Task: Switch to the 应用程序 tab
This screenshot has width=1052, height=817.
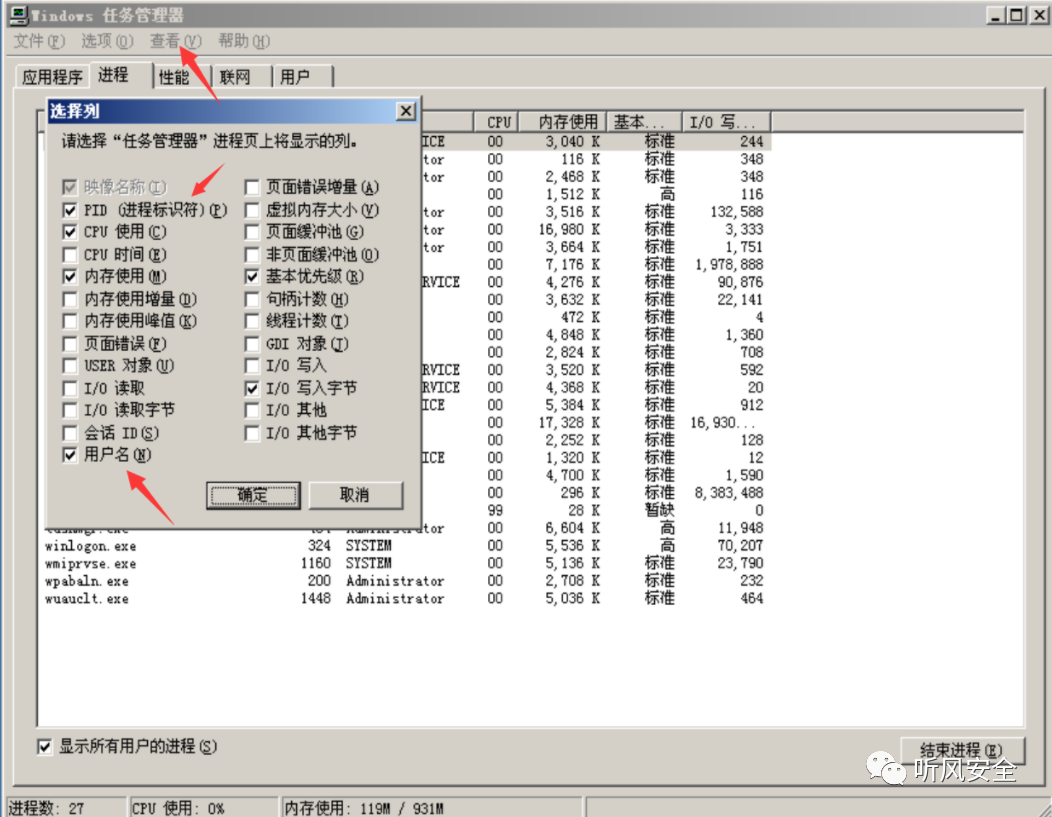Action: 52,77
